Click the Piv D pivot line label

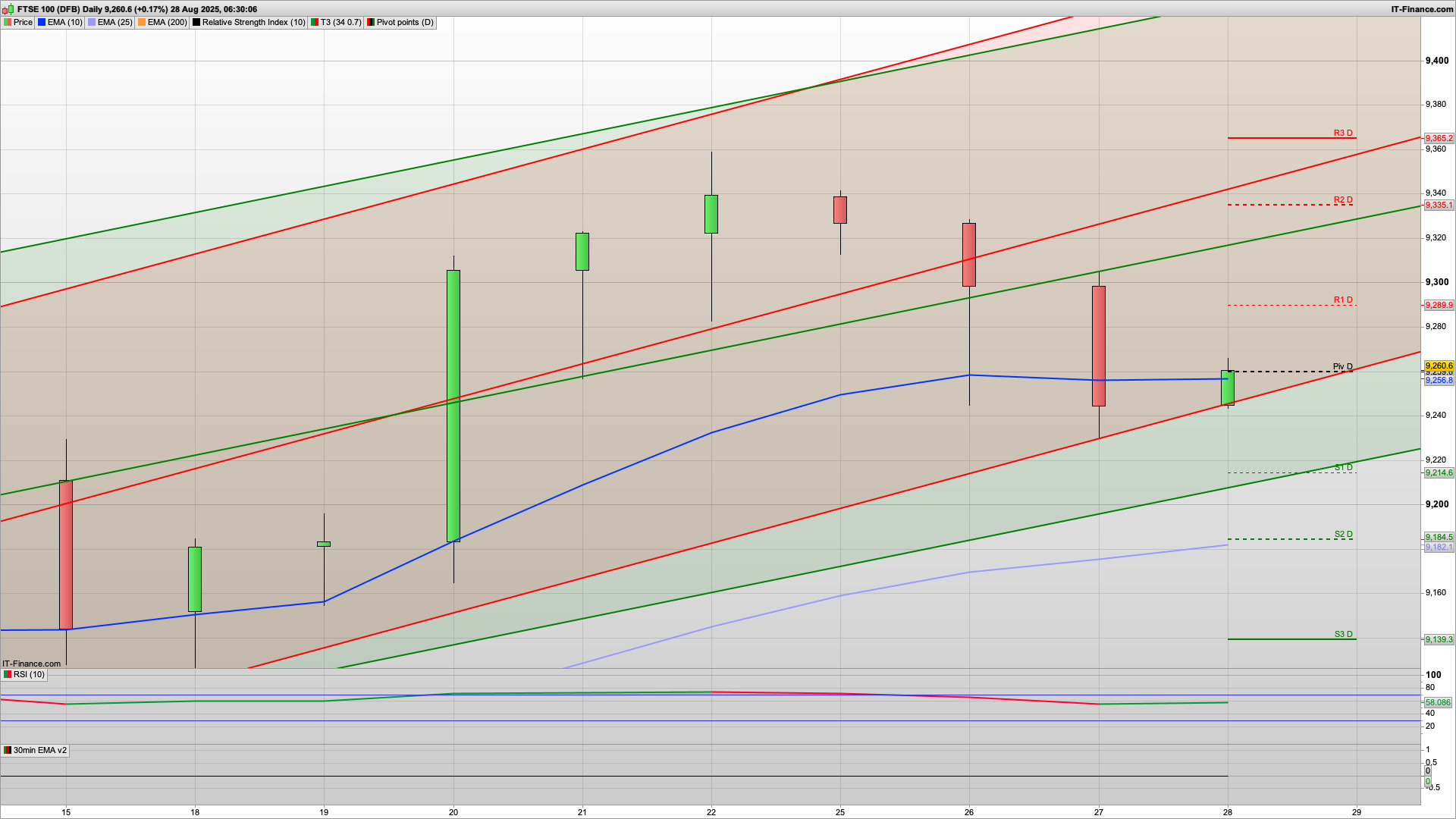(1342, 366)
